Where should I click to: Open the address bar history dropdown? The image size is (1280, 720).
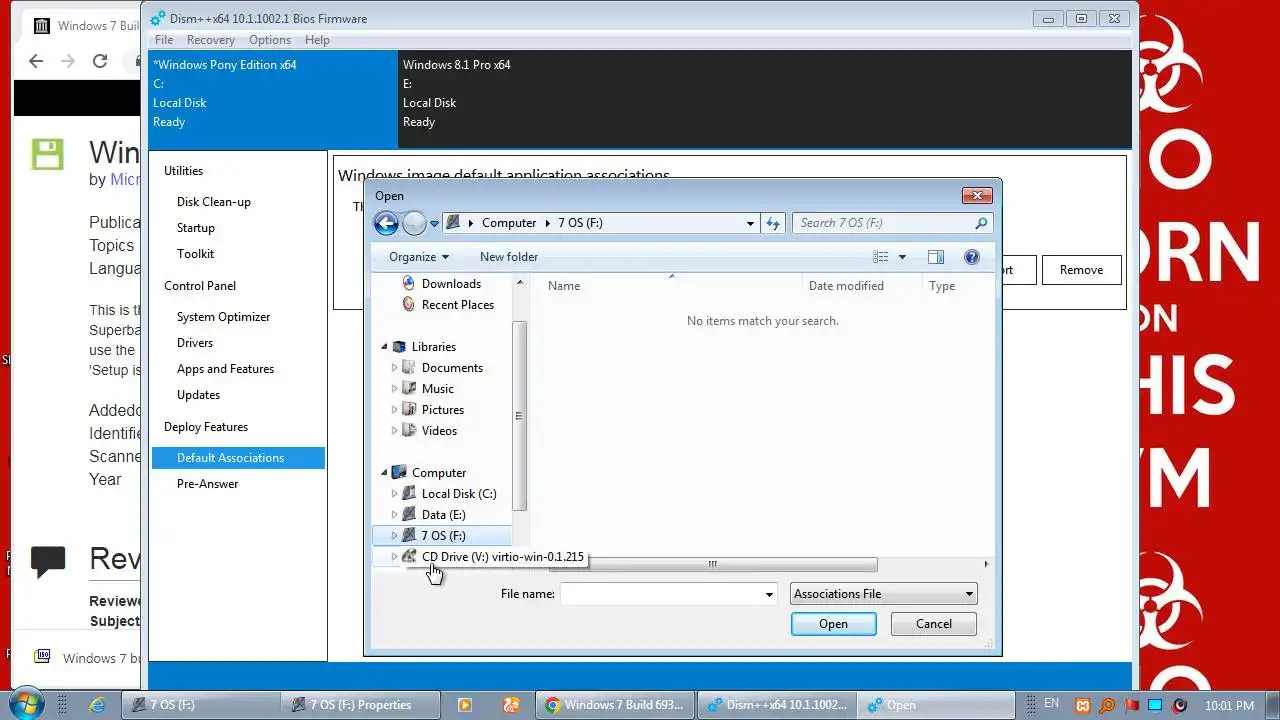coord(750,223)
